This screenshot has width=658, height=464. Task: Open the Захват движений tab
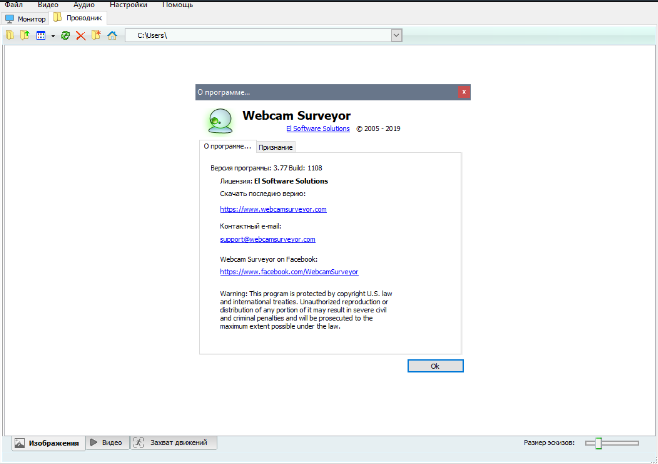click(x=173, y=443)
